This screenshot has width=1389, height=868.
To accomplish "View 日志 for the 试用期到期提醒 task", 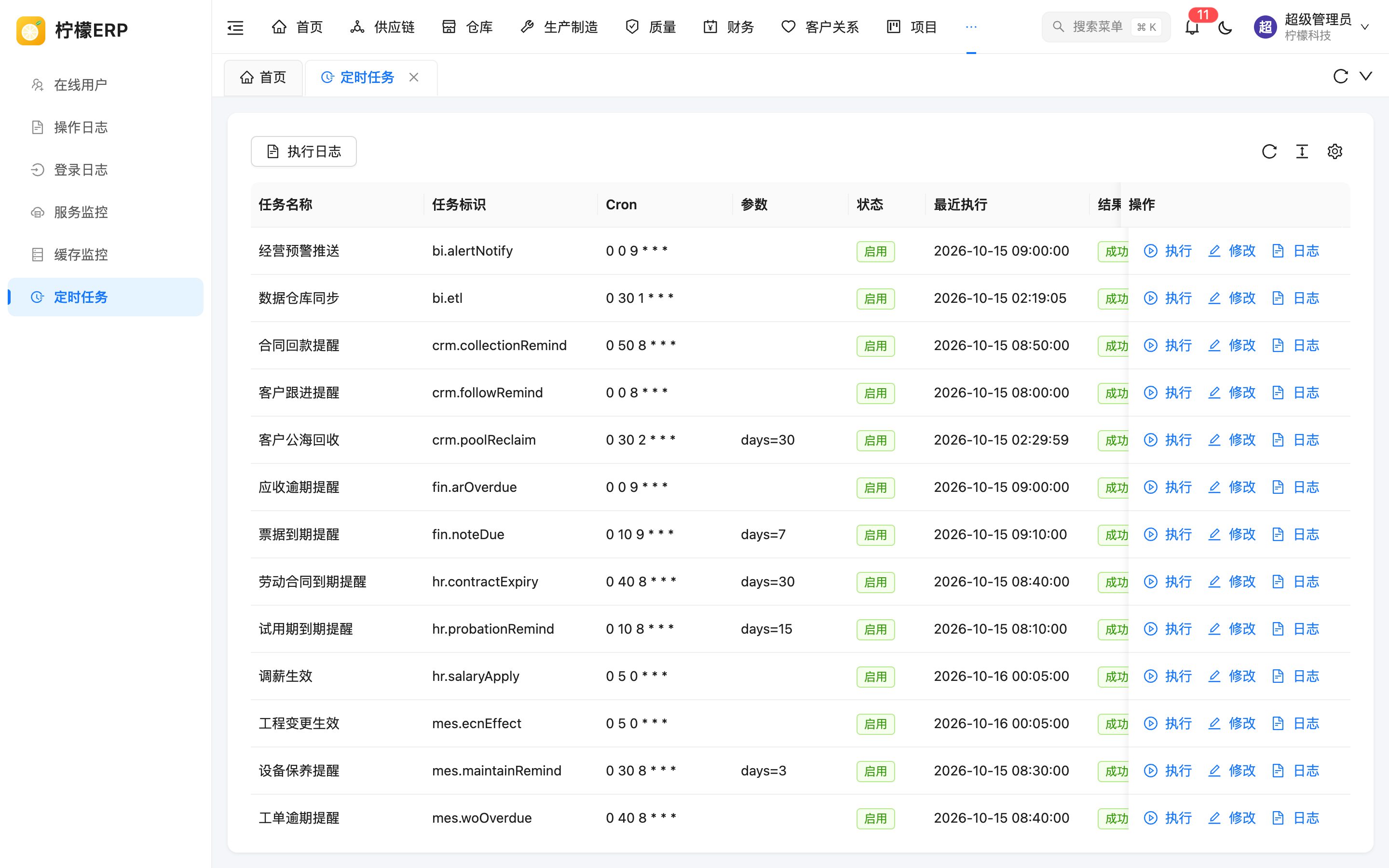I will (1295, 629).
